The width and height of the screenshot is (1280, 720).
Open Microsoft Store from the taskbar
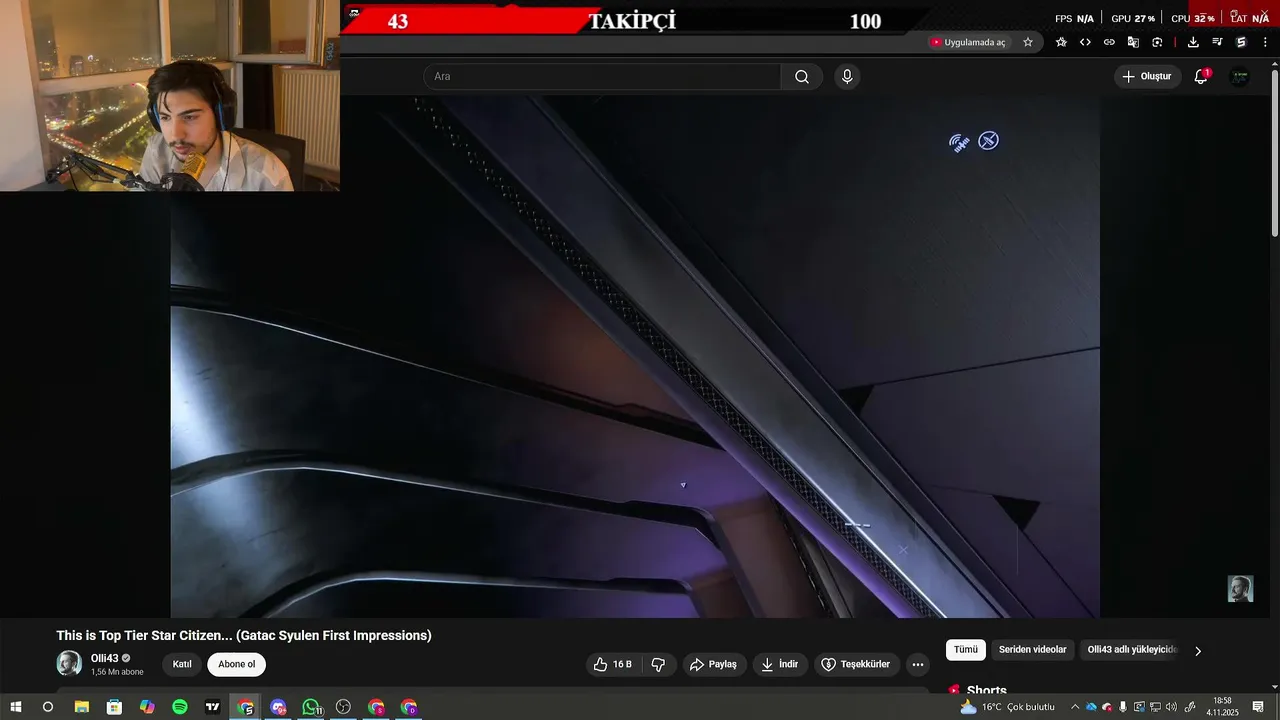[x=114, y=707]
